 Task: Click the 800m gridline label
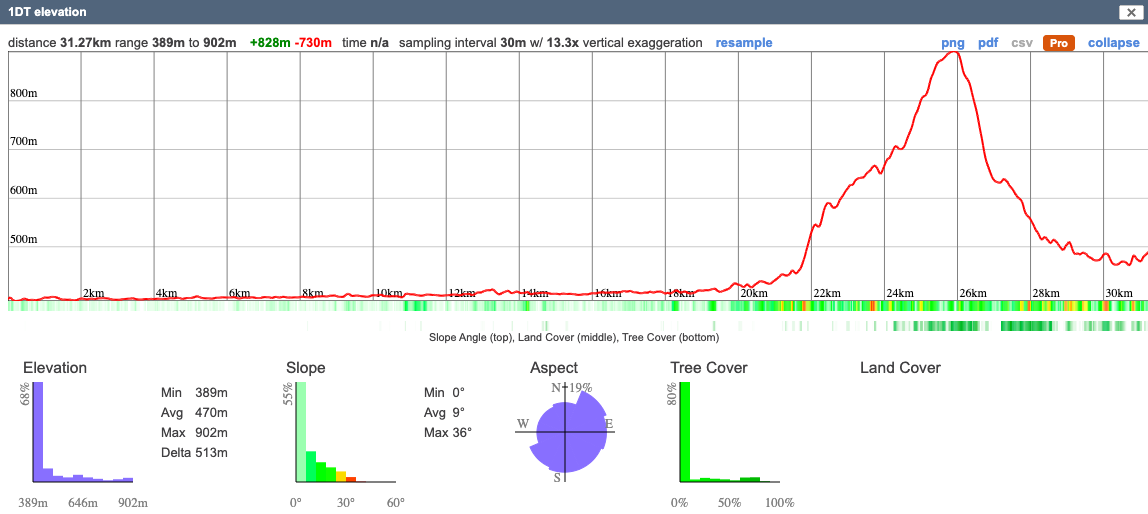tap(23, 94)
